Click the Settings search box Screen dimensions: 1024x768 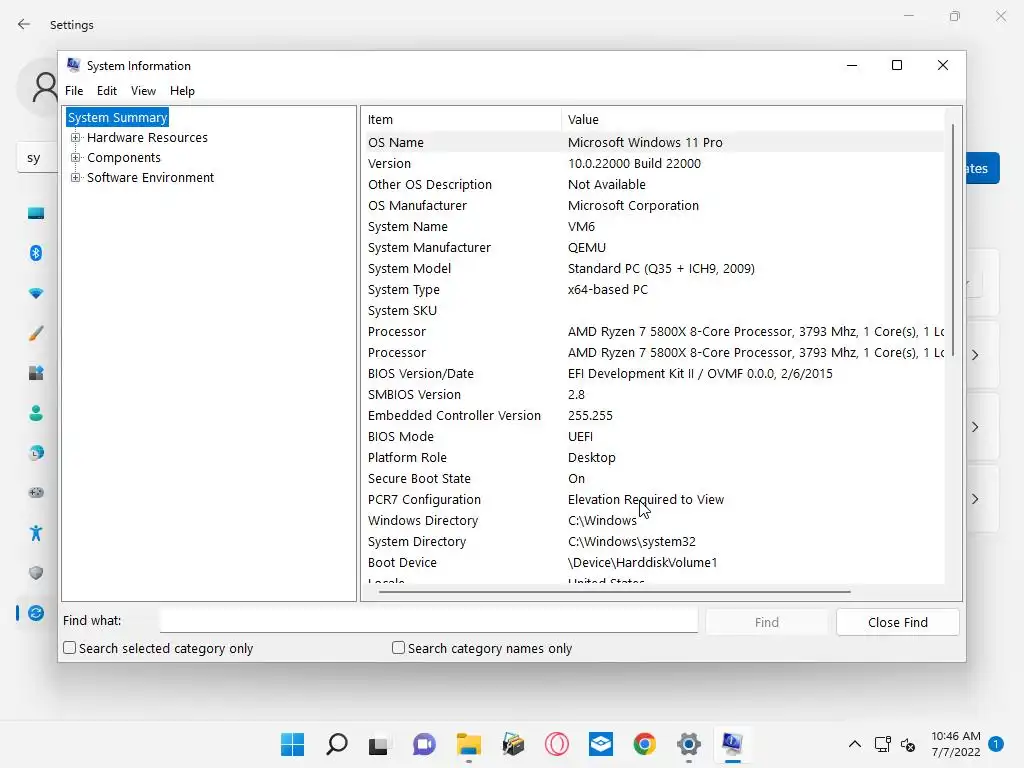point(38,158)
